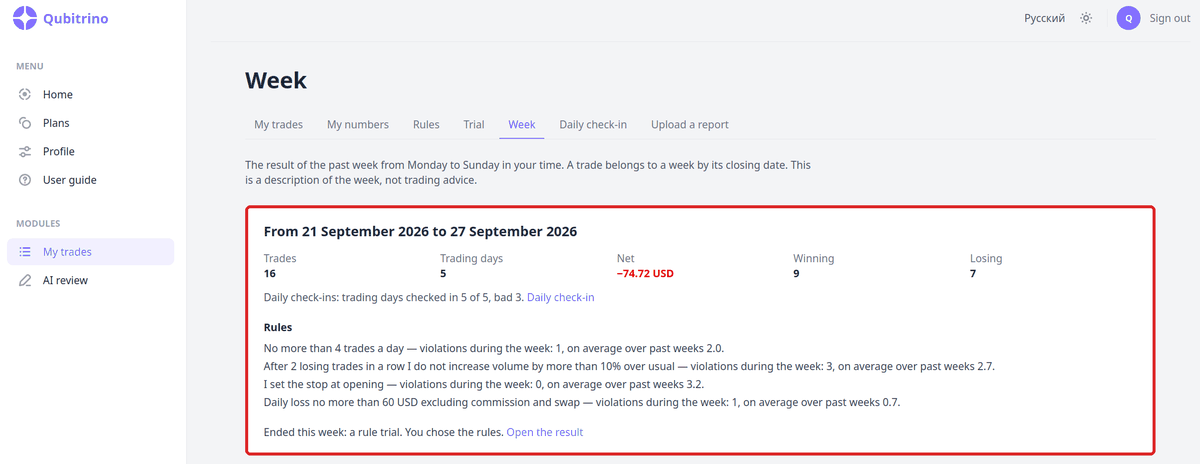Image resolution: width=1200 pixels, height=464 pixels.
Task: Click the AI review pencil icon
Action: pyautogui.click(x=25, y=281)
